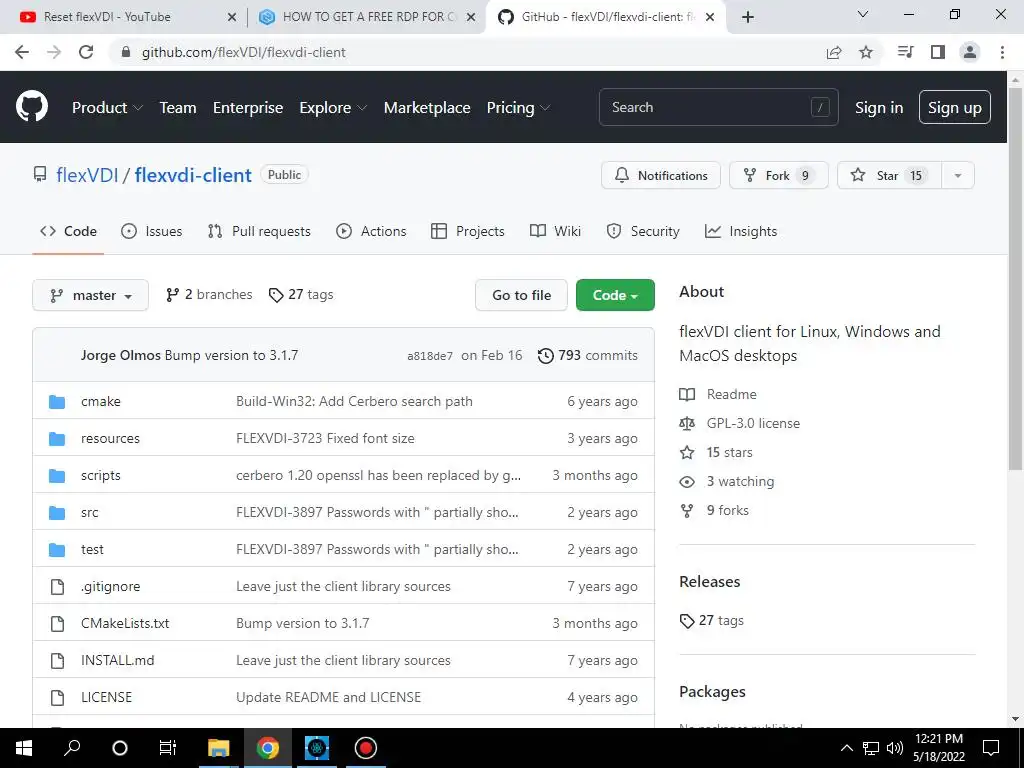Open the cmake folder icon
This screenshot has width=1024, height=768.
57,402
